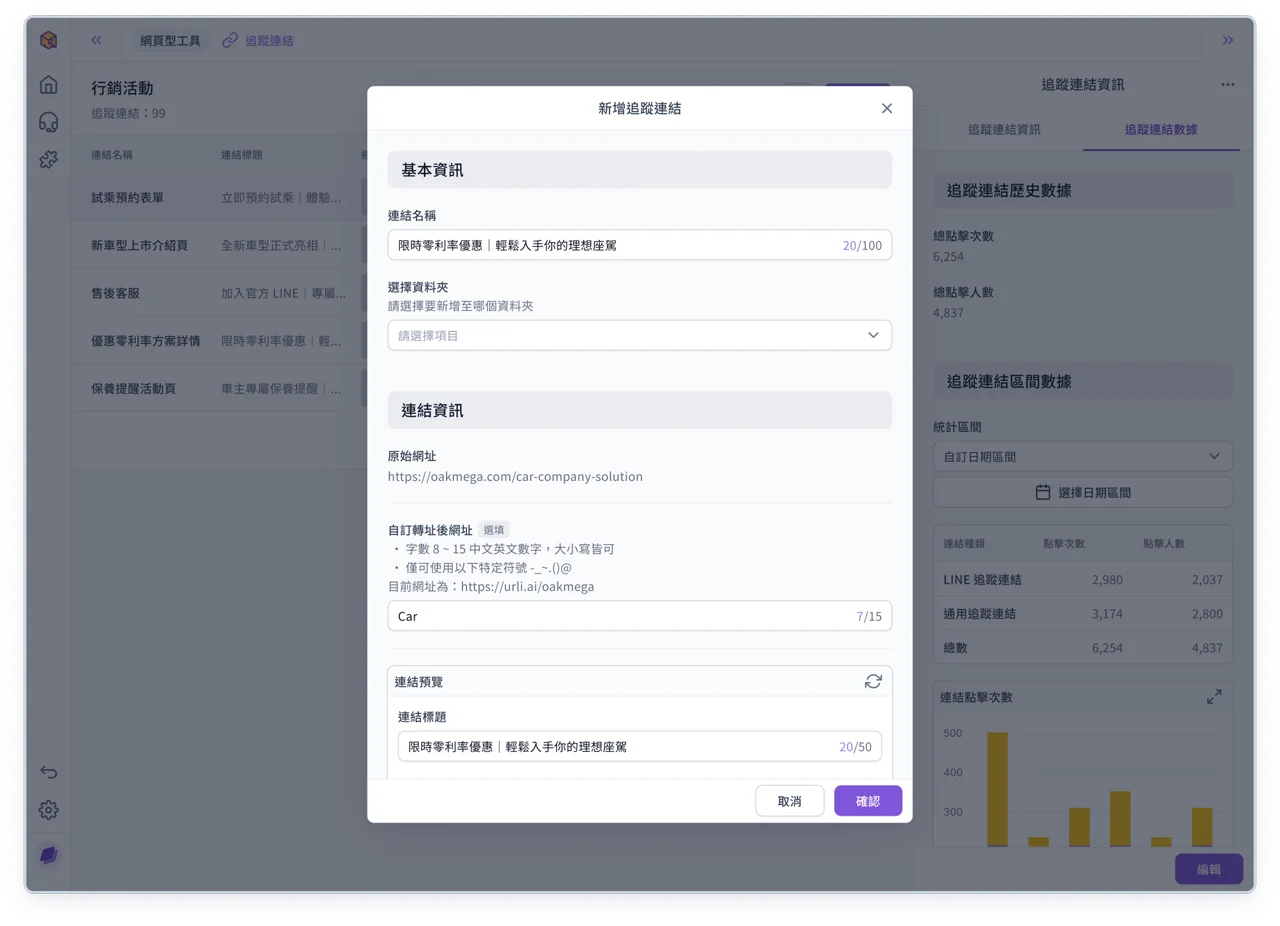Open the headset support icon
The image size is (1280, 926).
pos(48,122)
